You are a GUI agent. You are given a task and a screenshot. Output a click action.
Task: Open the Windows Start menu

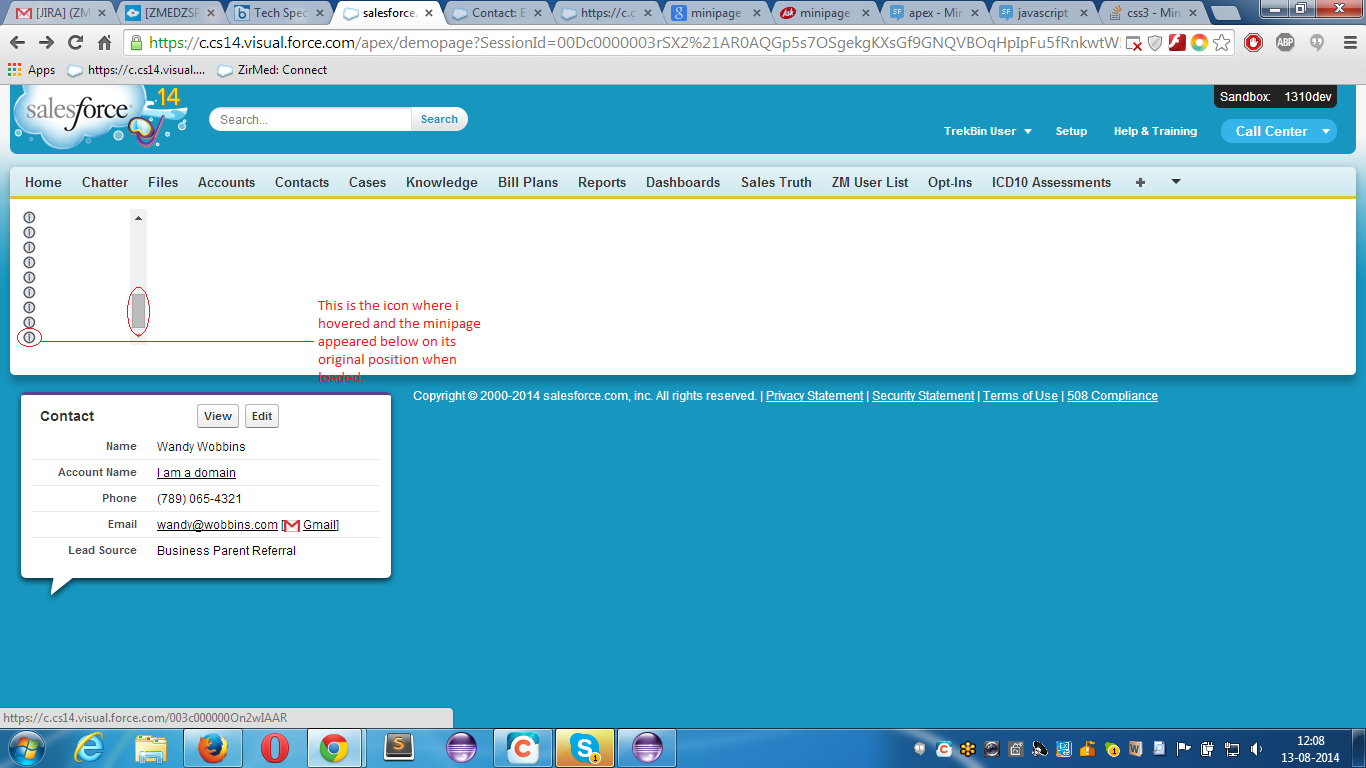pyautogui.click(x=25, y=748)
